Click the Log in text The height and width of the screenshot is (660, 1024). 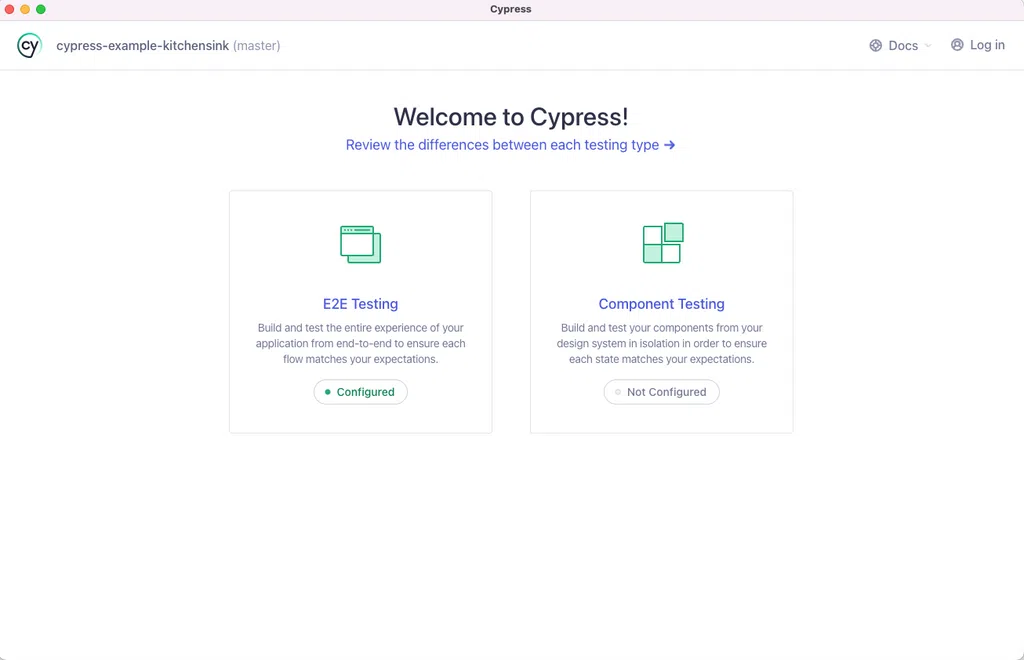tap(987, 45)
